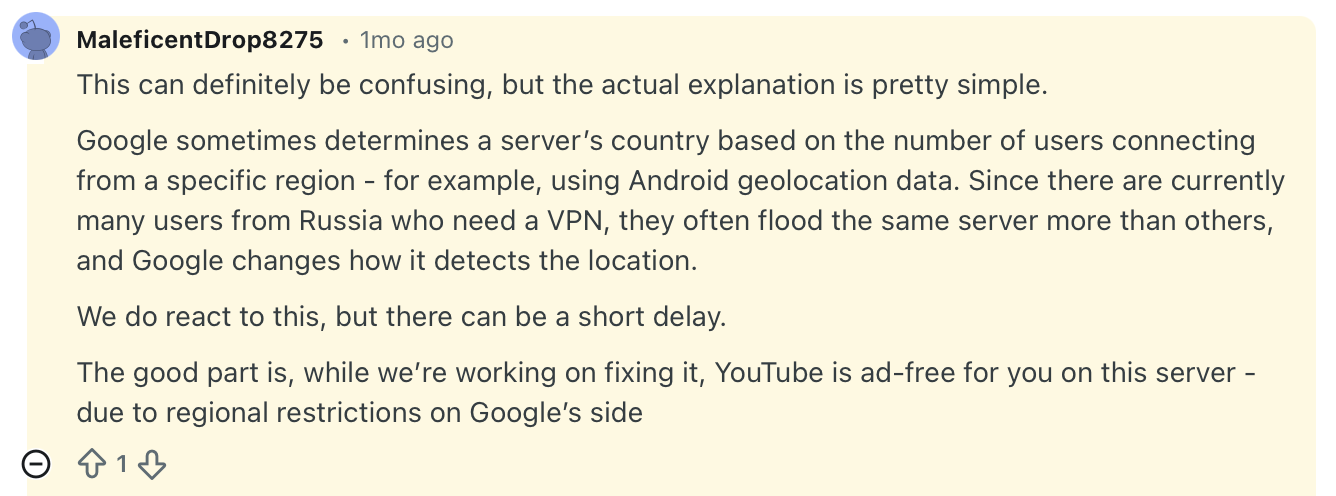Click the vote count number 1
Viewport: 1336px width, 496px height.
122,464
